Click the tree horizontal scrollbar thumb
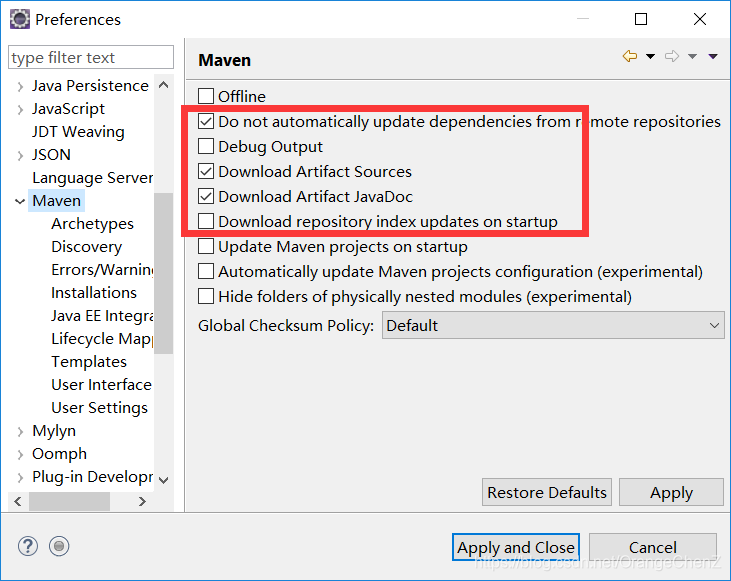The image size is (731, 581). tap(69, 501)
